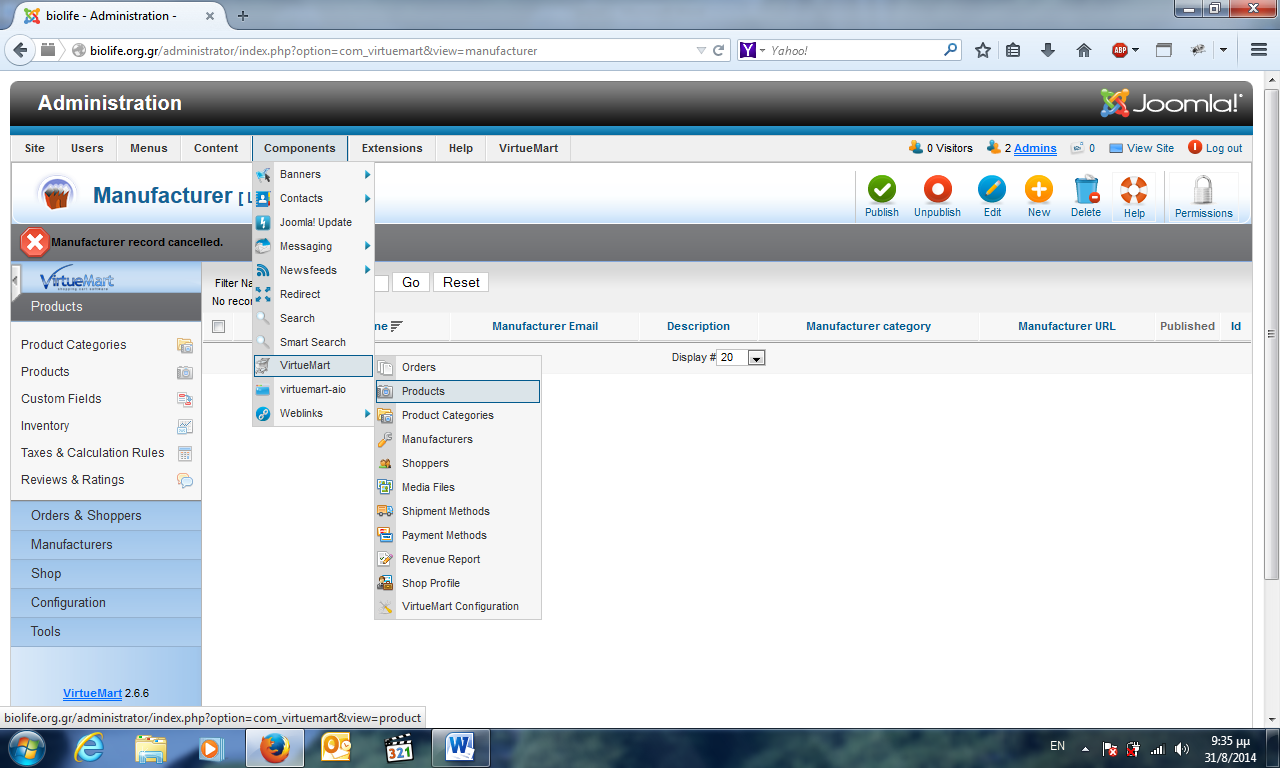Click Firefox home icon

(1084, 50)
